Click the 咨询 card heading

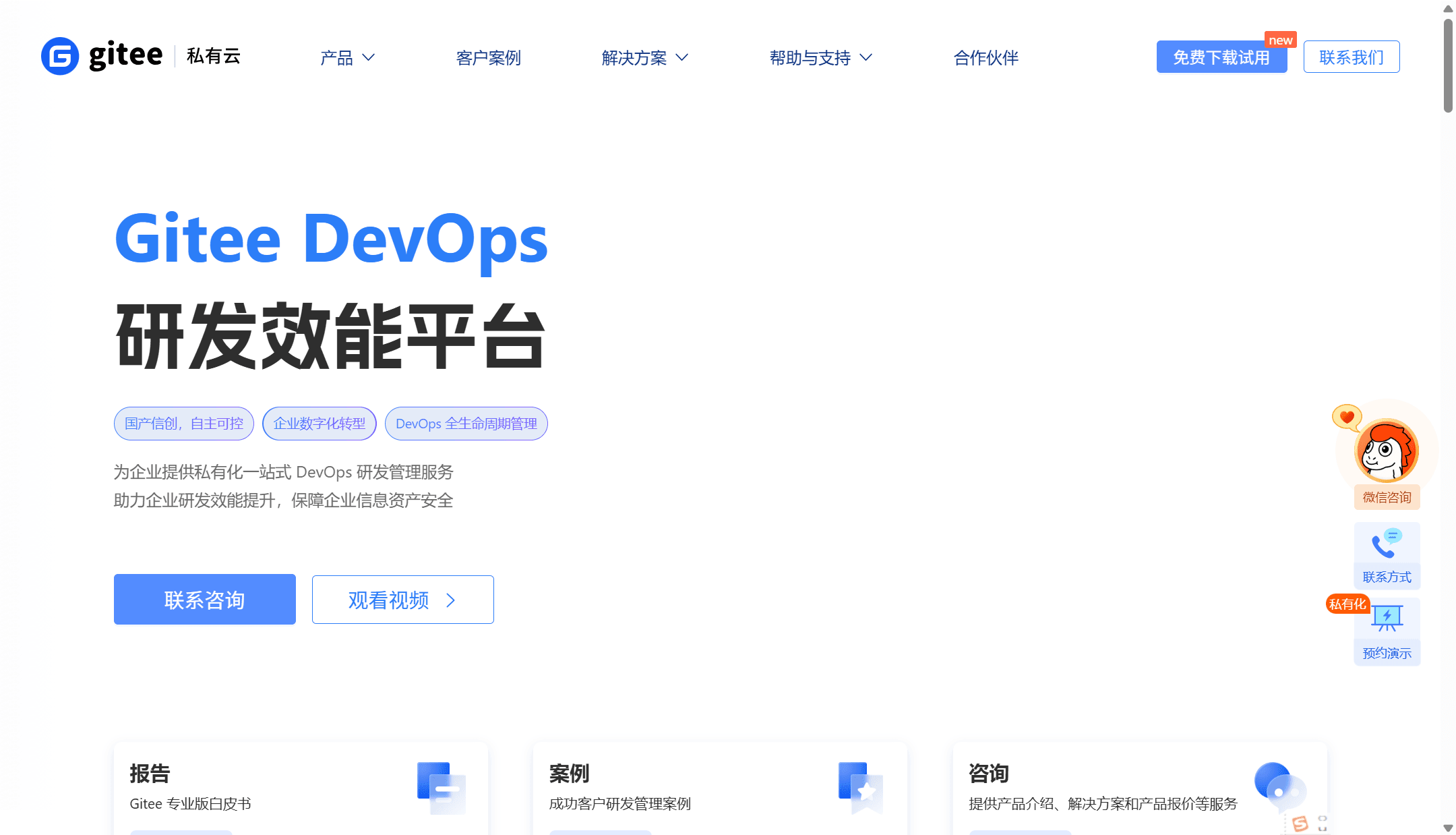tap(989, 773)
